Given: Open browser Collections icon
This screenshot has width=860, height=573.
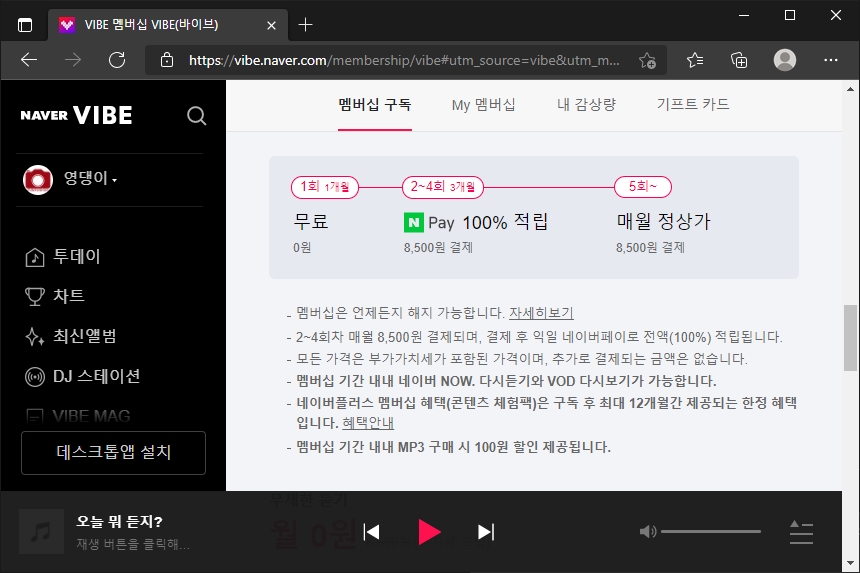Looking at the screenshot, I should tap(739, 60).
